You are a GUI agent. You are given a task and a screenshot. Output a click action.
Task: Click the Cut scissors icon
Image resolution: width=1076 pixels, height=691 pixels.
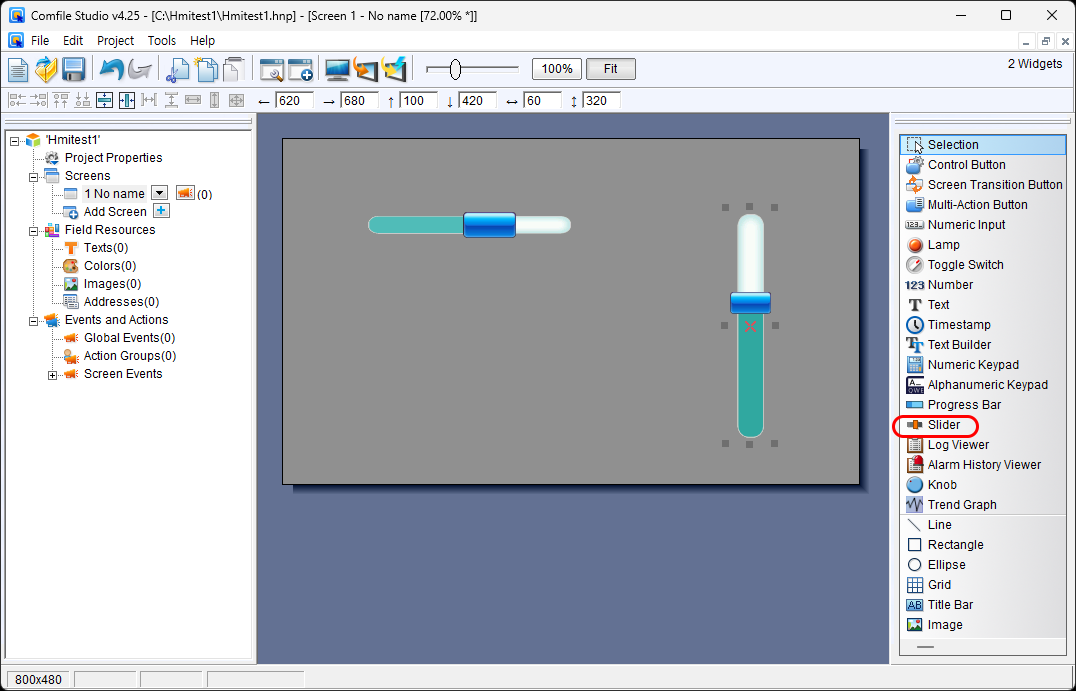178,69
